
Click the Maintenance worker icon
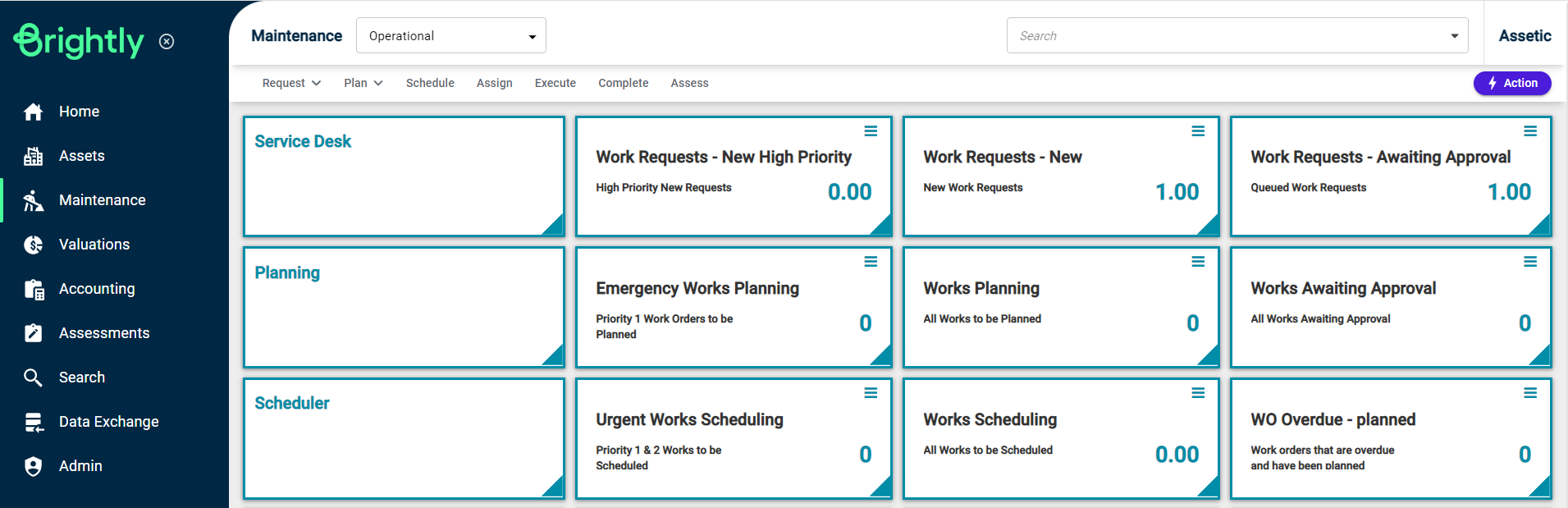click(x=33, y=200)
